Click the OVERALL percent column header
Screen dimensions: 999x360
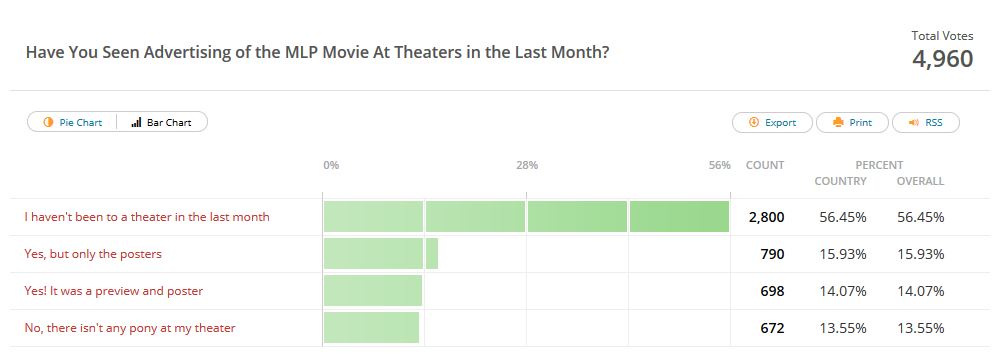pyautogui.click(x=920, y=181)
